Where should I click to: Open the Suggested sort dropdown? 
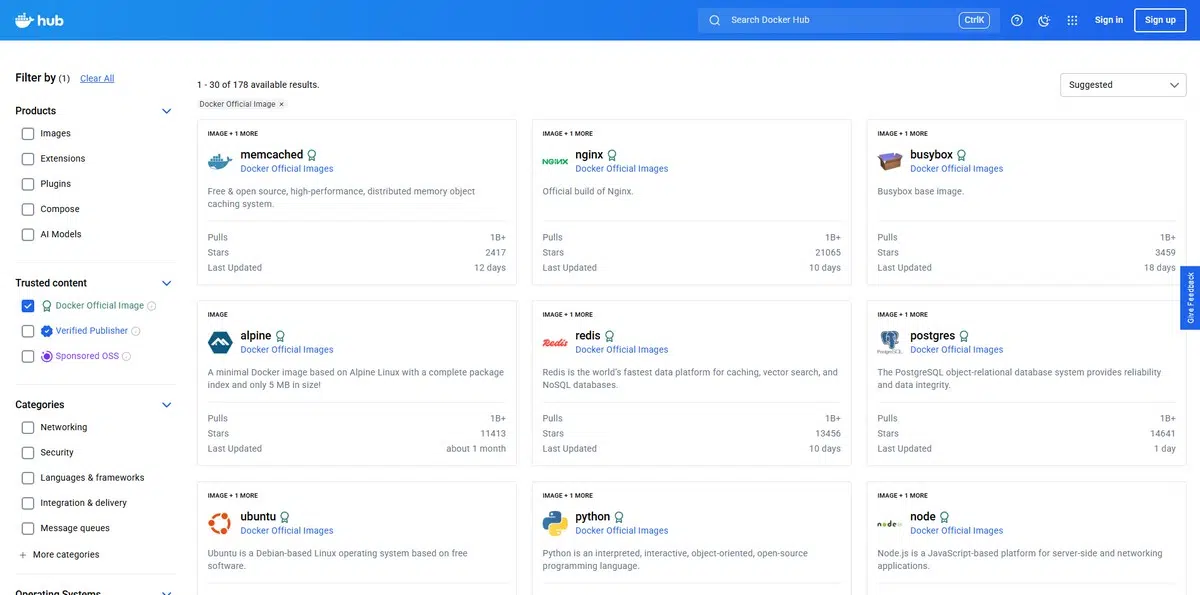click(x=1123, y=85)
